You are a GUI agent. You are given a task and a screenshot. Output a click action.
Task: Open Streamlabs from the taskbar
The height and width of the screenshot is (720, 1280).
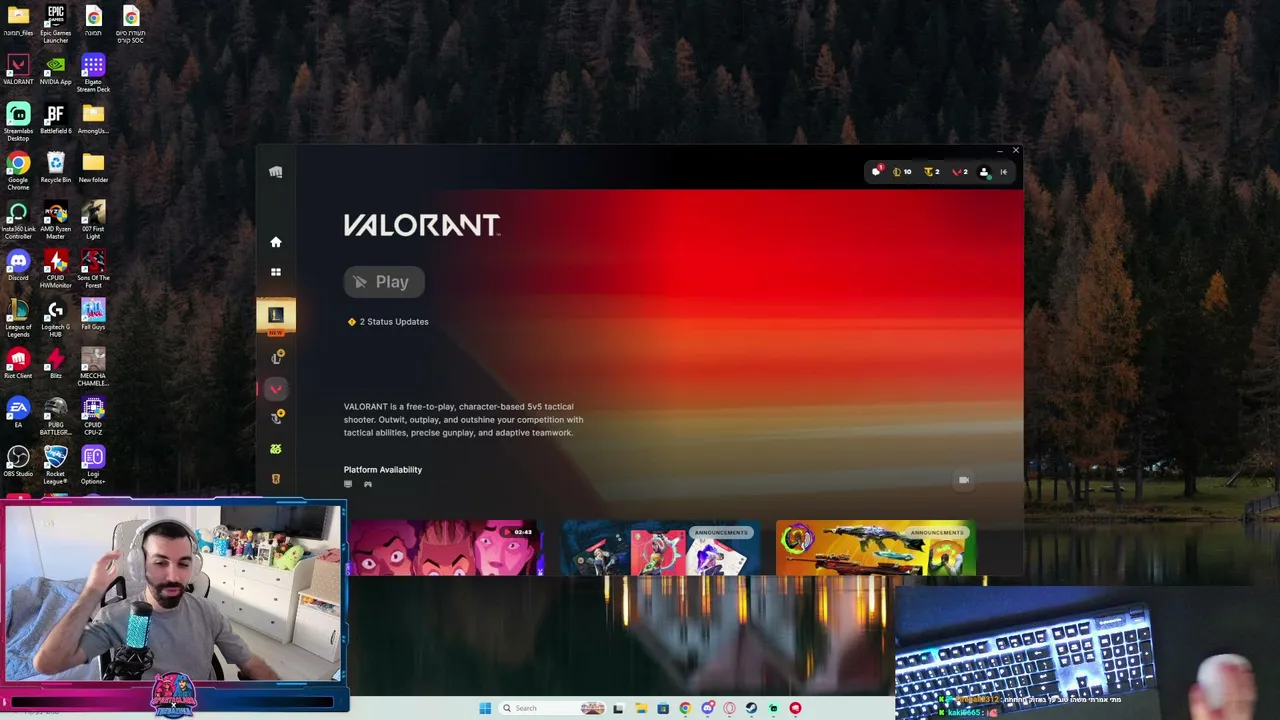pyautogui.click(x=773, y=708)
